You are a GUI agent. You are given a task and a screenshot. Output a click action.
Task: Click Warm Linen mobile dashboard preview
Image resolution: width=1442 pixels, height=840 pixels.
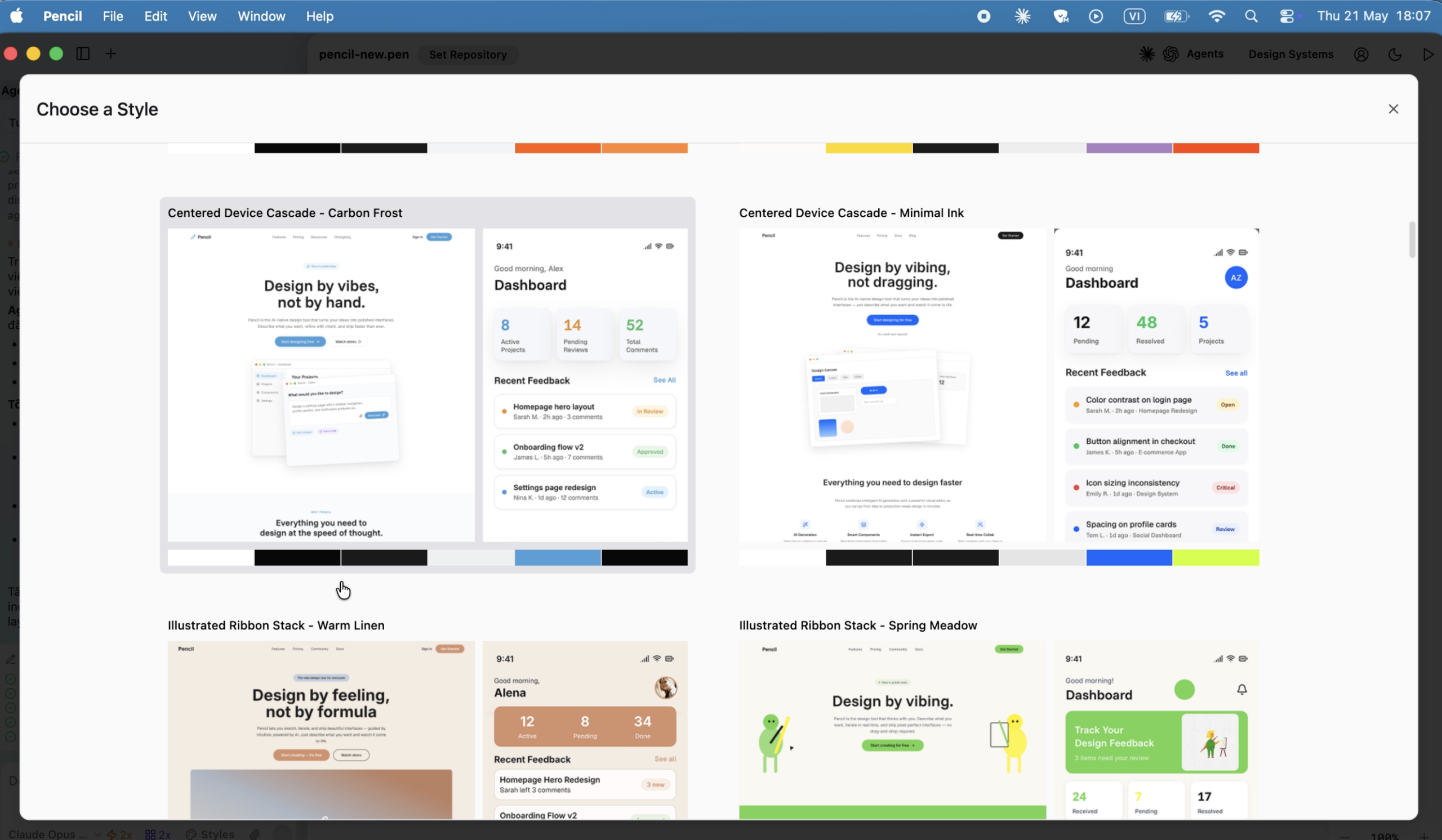[x=585, y=730]
